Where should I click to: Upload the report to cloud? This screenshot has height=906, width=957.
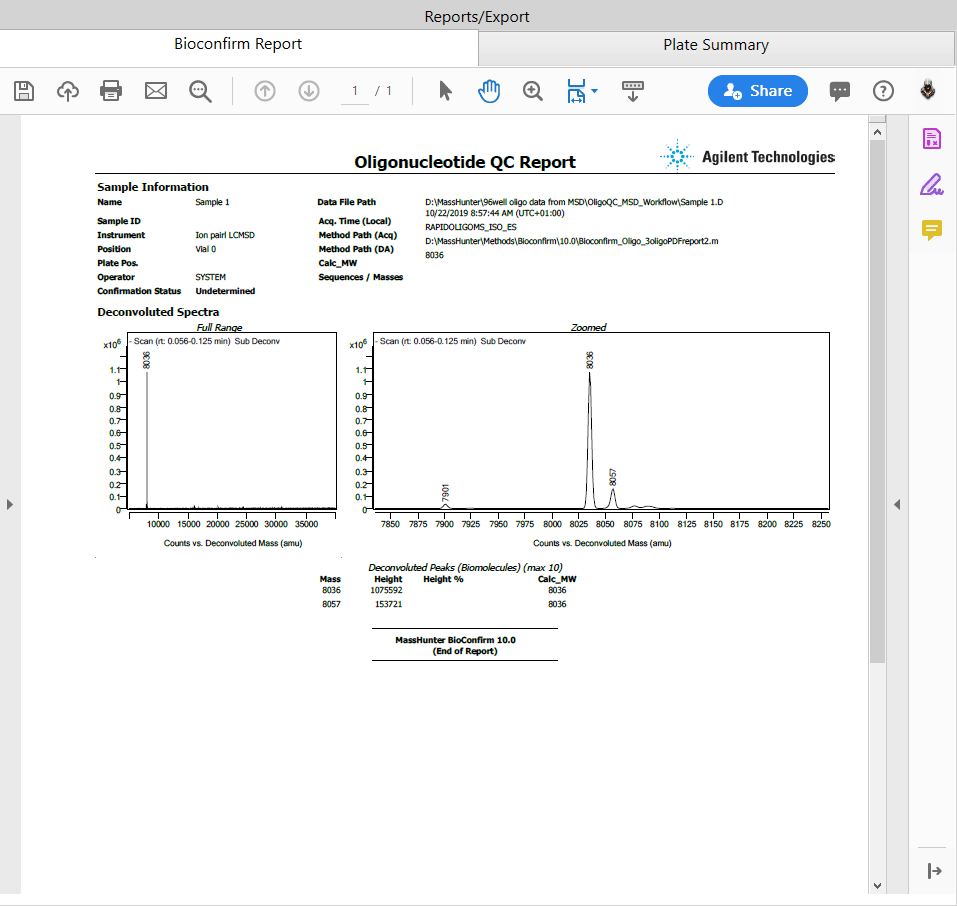(68, 91)
